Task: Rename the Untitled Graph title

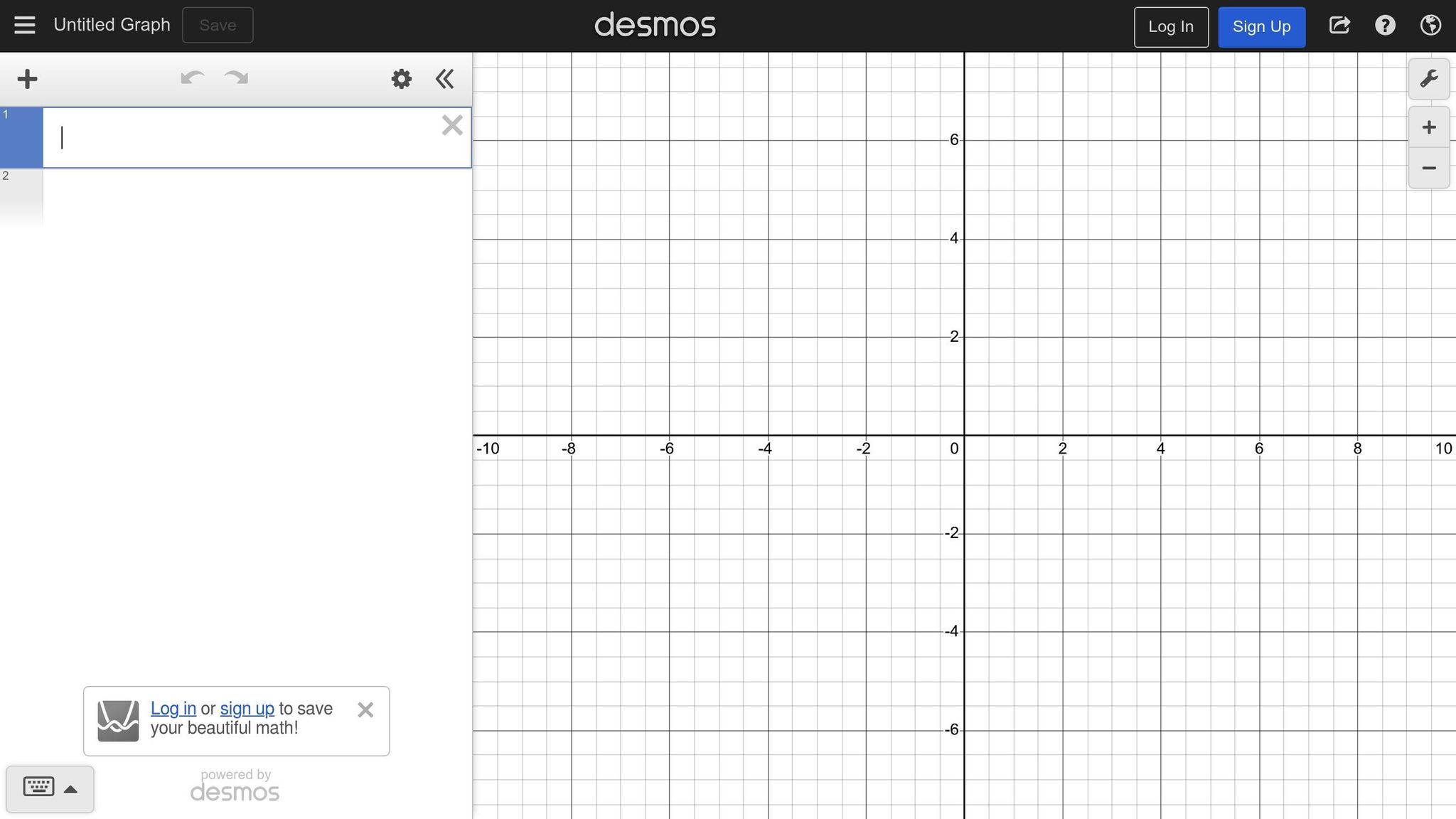Action: pyautogui.click(x=112, y=24)
